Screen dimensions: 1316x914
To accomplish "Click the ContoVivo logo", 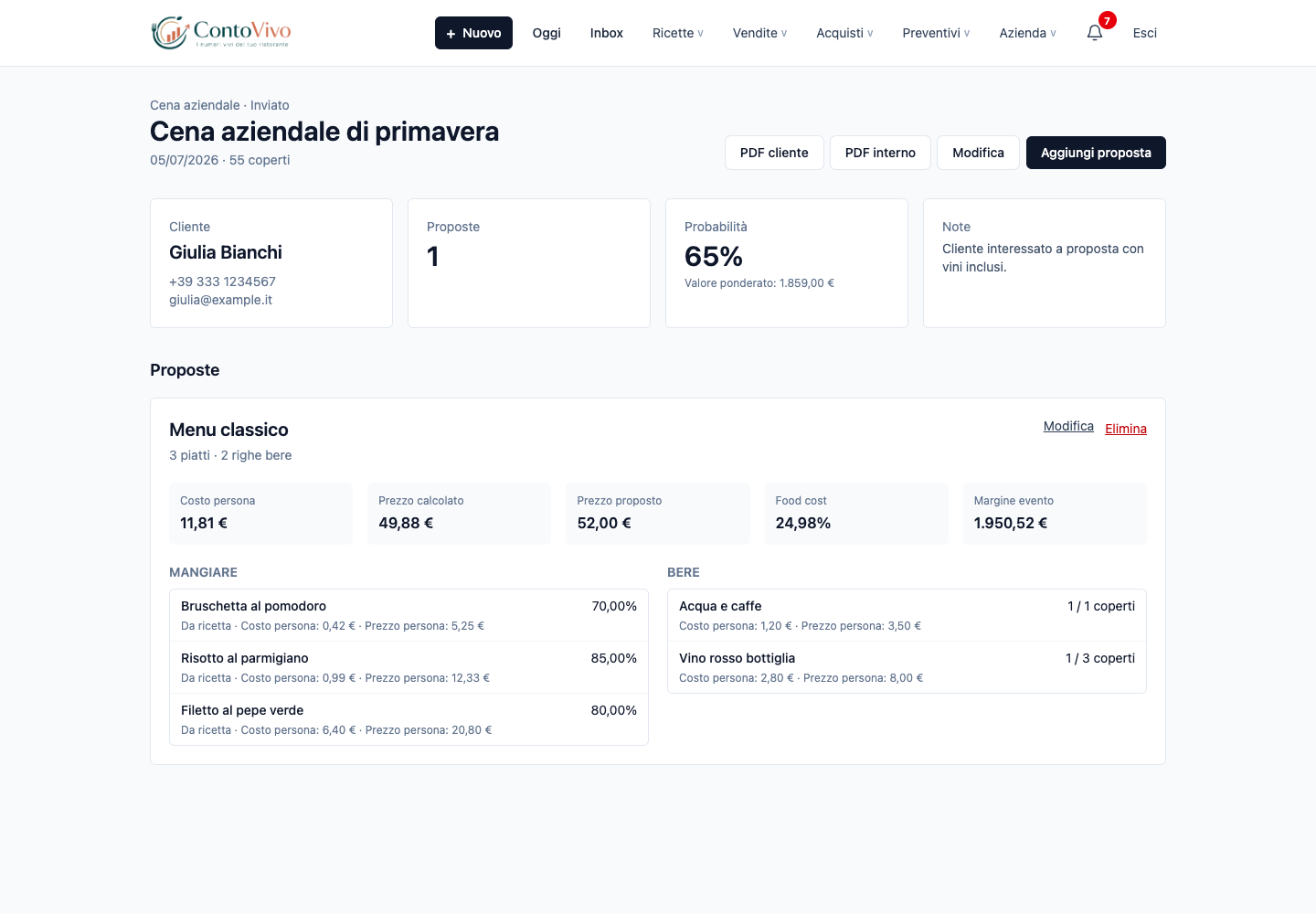I will click(221, 33).
